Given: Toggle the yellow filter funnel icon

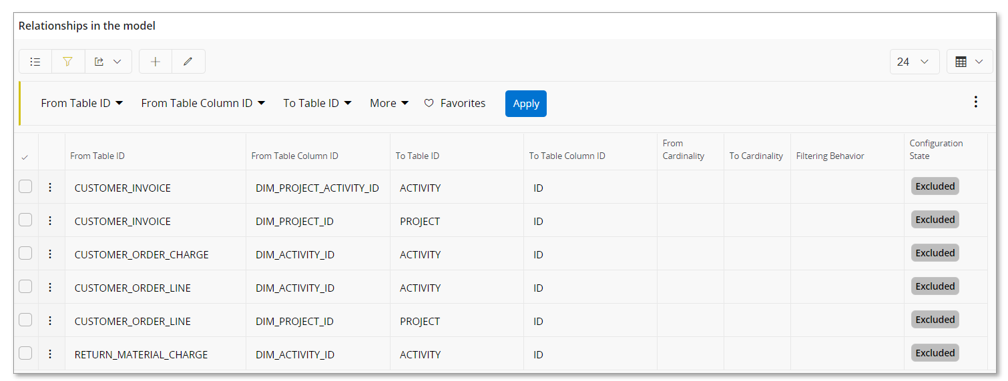Looking at the screenshot, I should 68,62.
